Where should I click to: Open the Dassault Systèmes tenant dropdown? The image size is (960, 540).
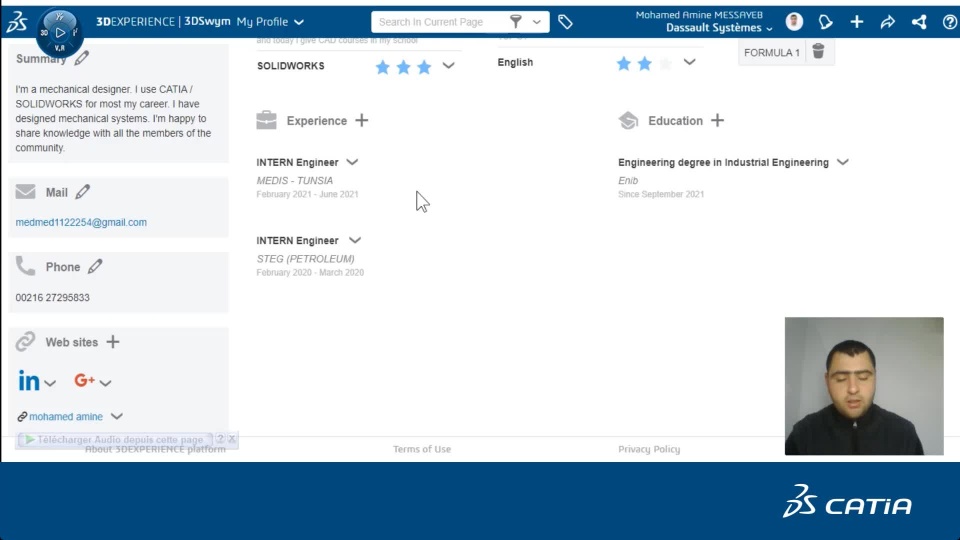[x=719, y=28]
